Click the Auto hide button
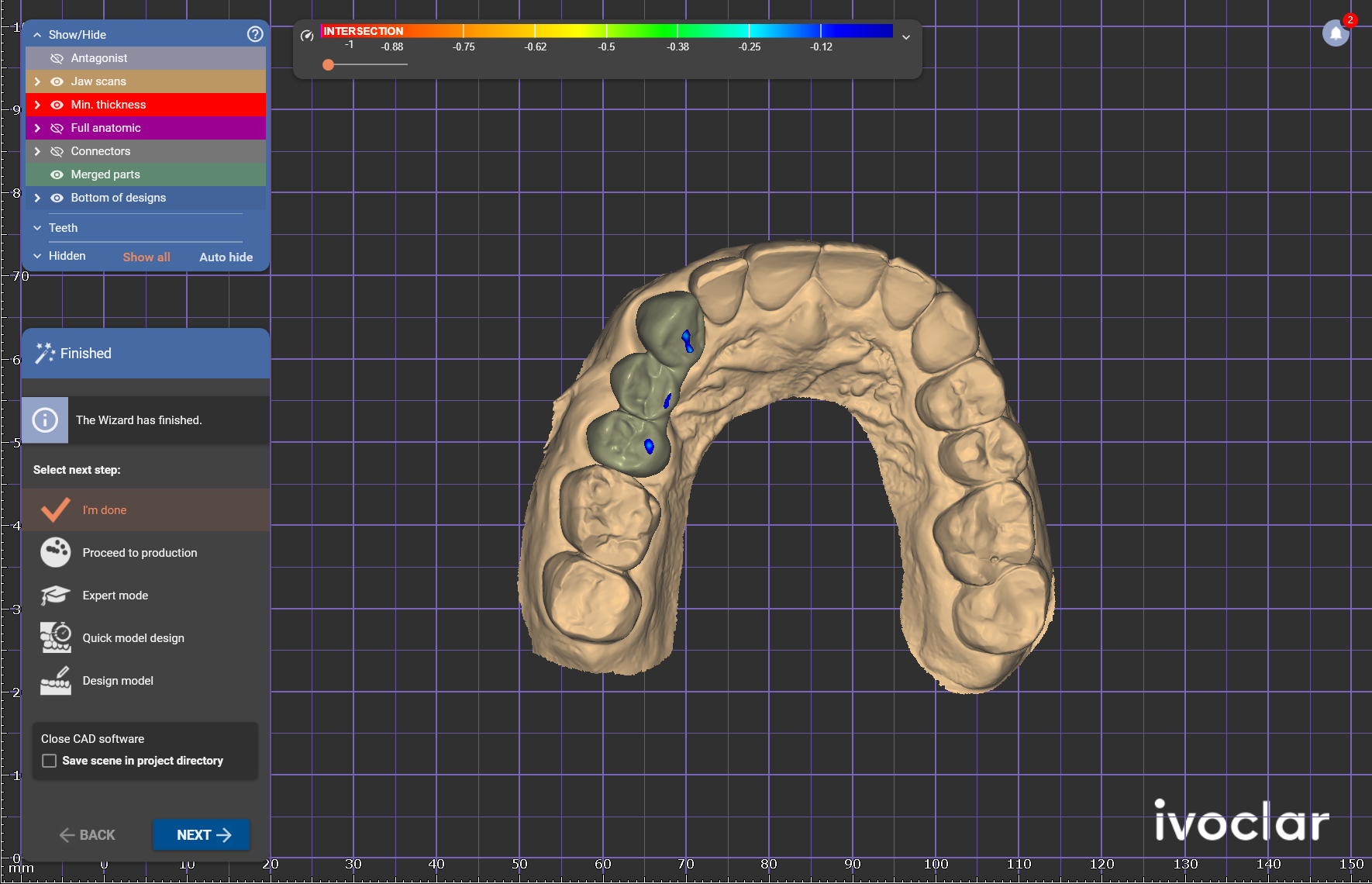Image resolution: width=1372 pixels, height=884 pixels. pyautogui.click(x=226, y=257)
